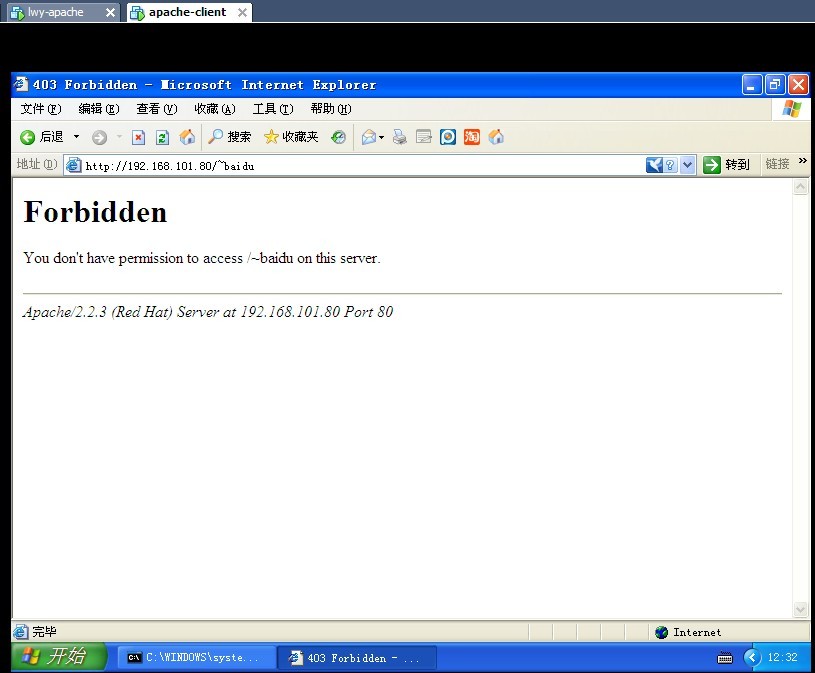
Task: Stop page loading with red X icon
Action: [138, 137]
